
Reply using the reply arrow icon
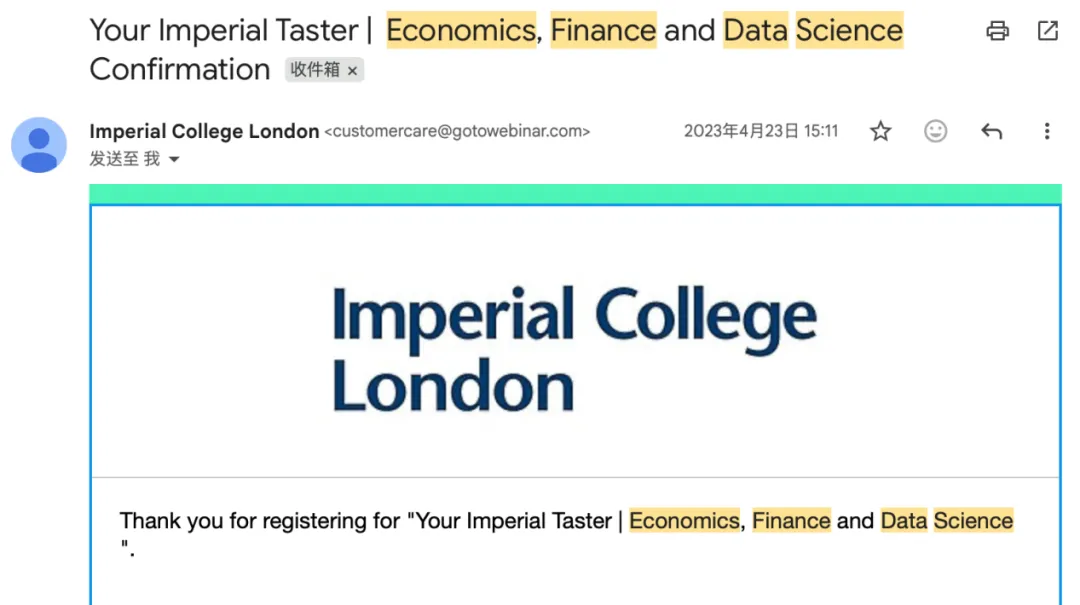pyautogui.click(x=991, y=131)
